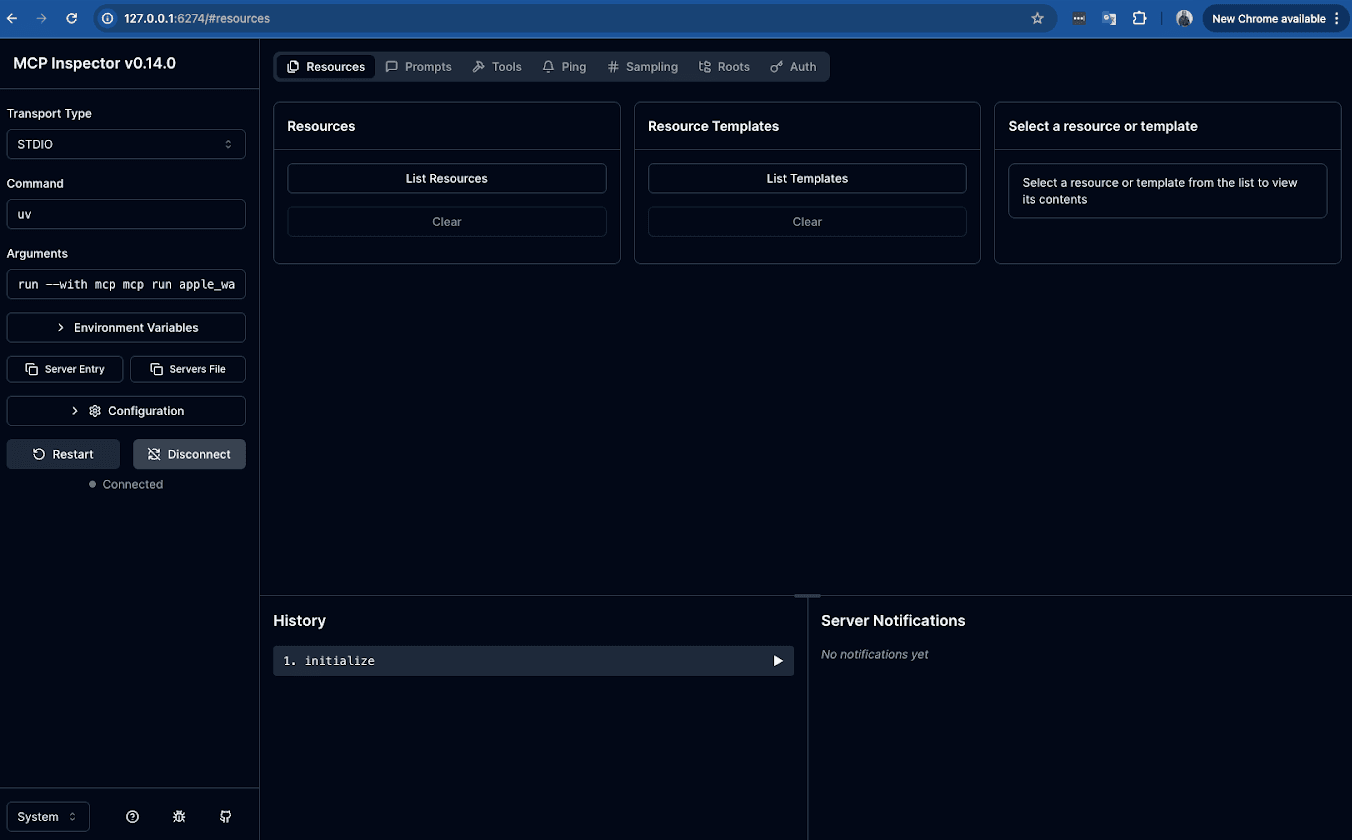Open the help icon in sidebar footer

point(132,817)
